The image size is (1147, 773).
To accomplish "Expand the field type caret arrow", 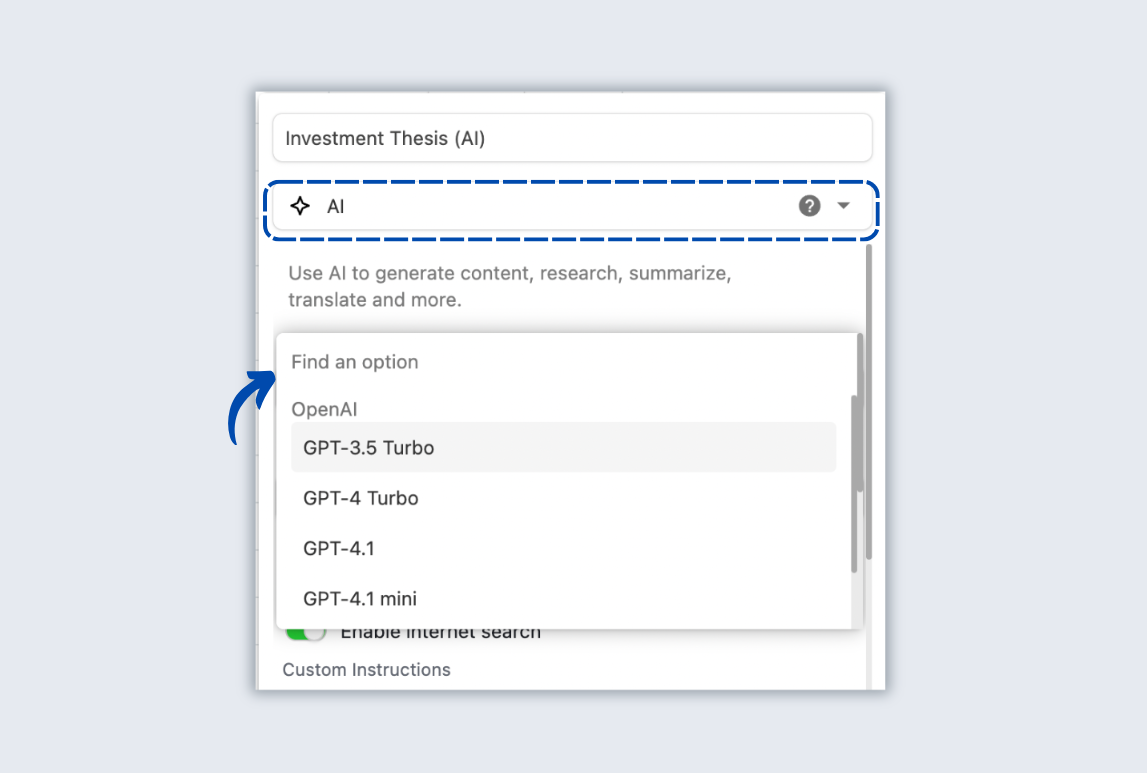I will [x=843, y=206].
